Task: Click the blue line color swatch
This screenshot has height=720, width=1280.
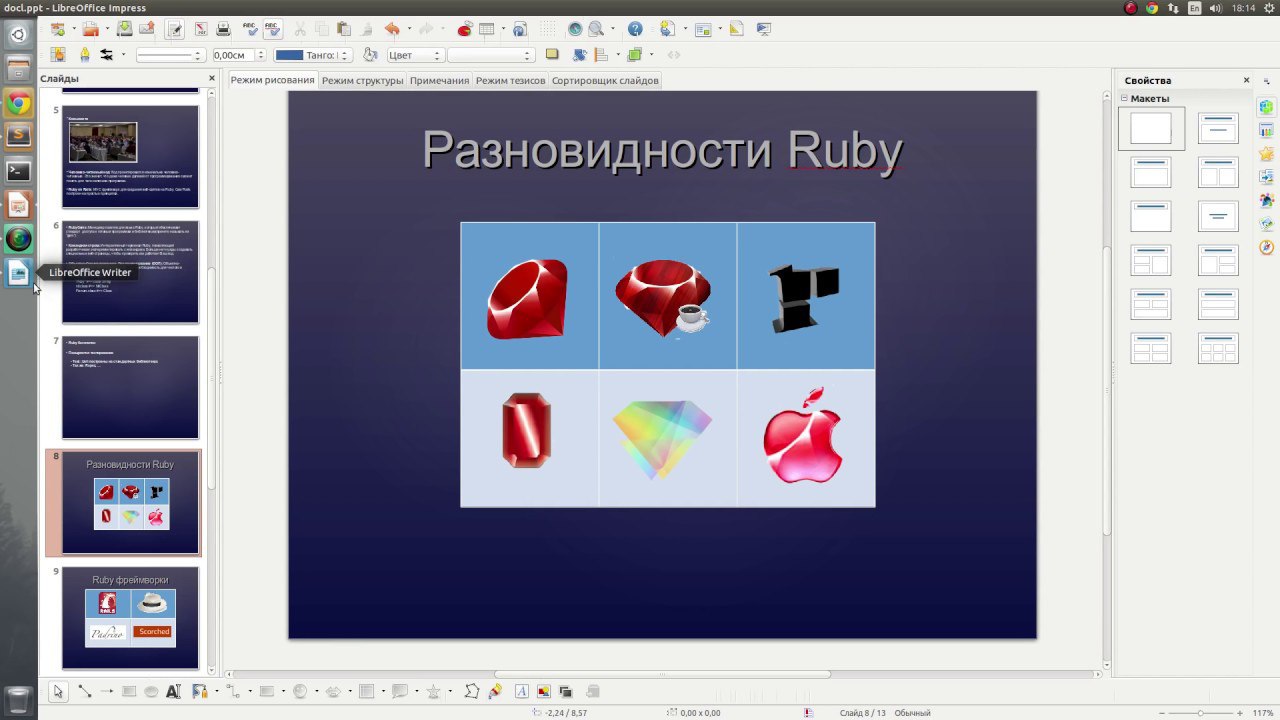Action: 289,55
